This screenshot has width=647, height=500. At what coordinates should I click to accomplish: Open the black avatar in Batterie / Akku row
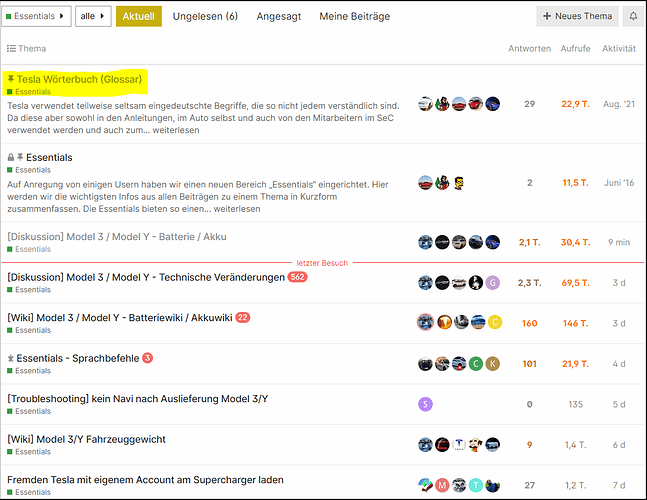pyautogui.click(x=442, y=242)
